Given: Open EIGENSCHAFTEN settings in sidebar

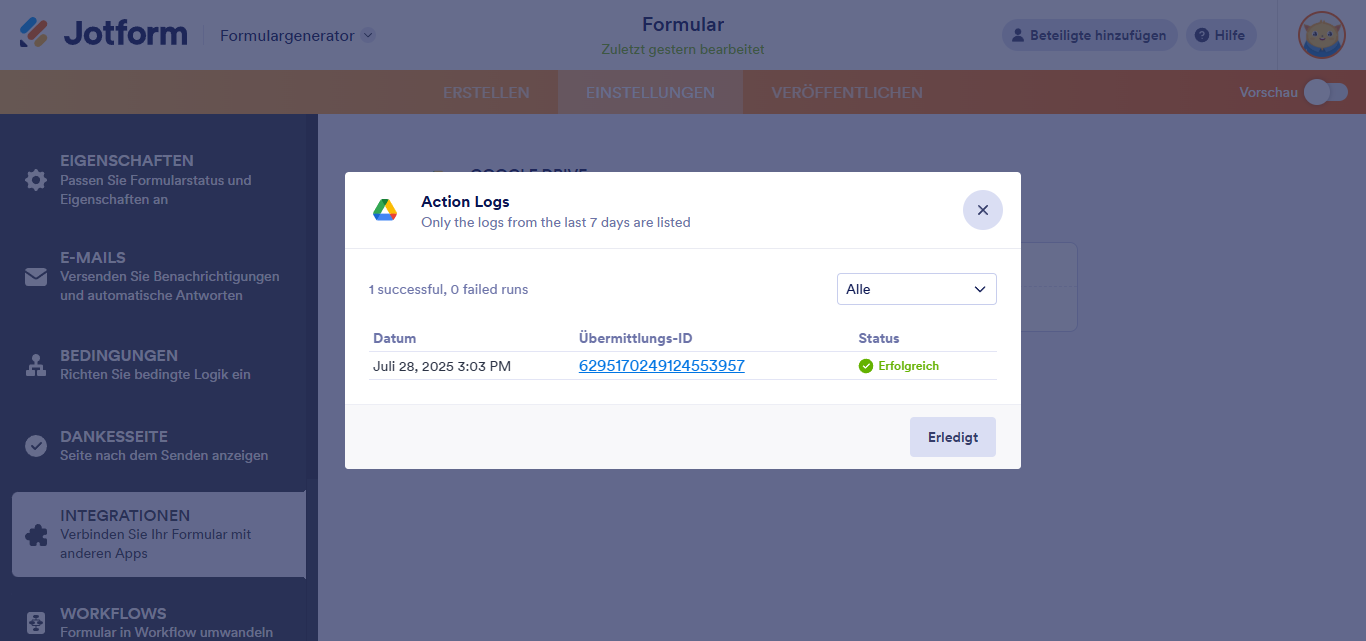Looking at the screenshot, I should pyautogui.click(x=159, y=179).
